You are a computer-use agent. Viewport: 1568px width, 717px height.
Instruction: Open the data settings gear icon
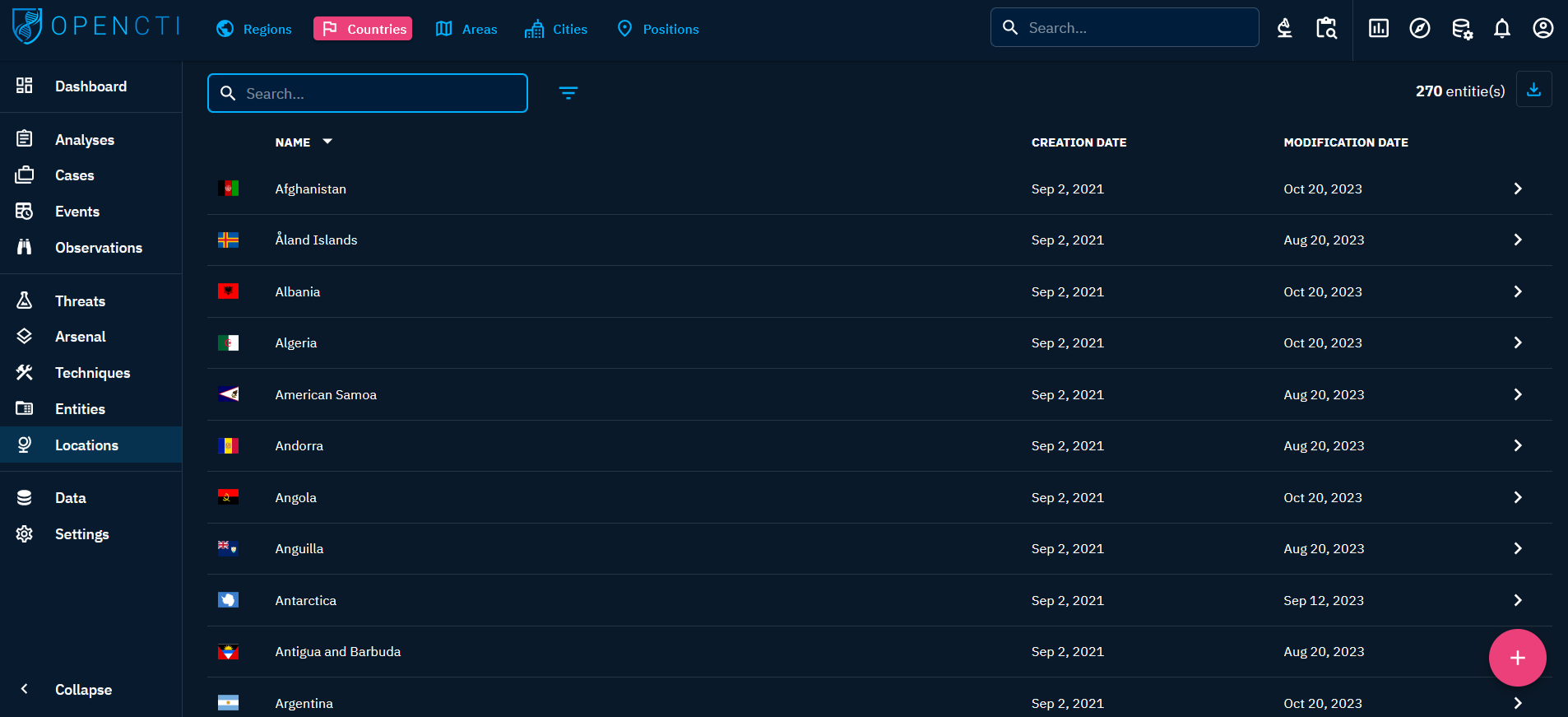1461,29
